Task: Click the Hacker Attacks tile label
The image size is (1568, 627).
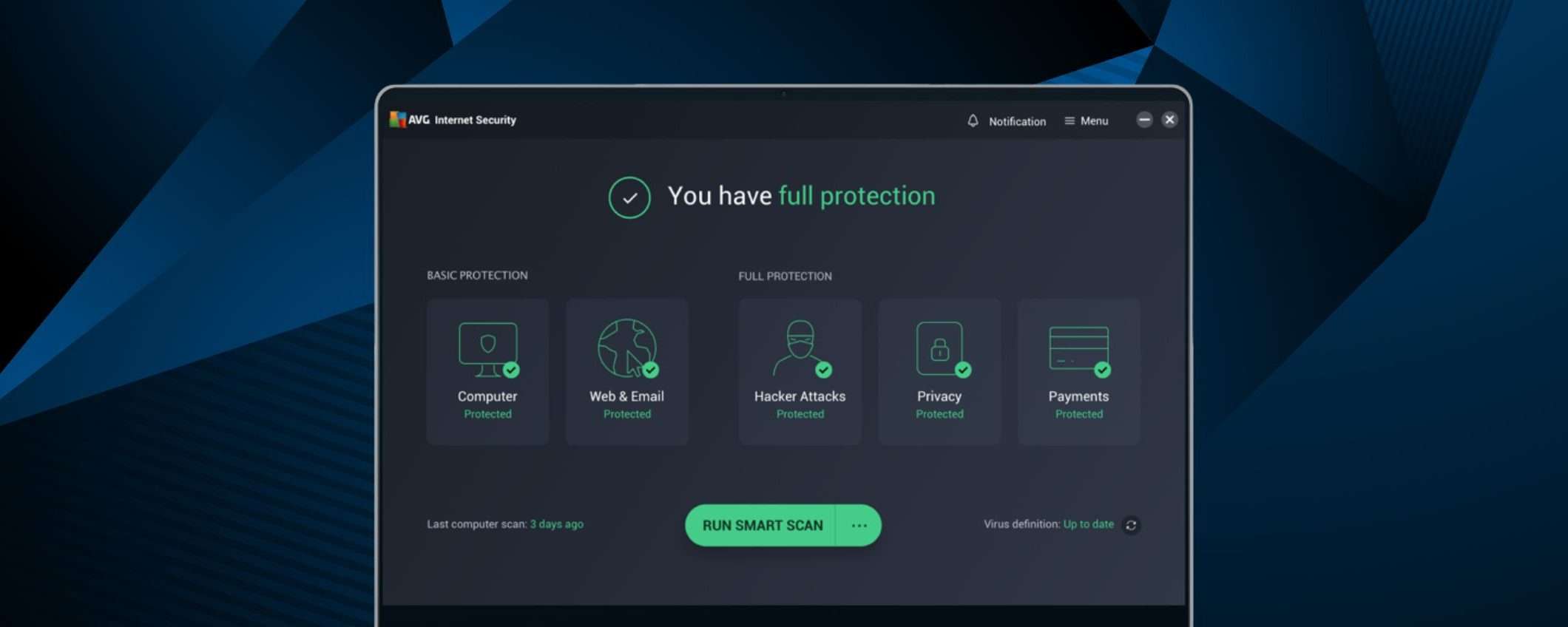Action: [800, 396]
